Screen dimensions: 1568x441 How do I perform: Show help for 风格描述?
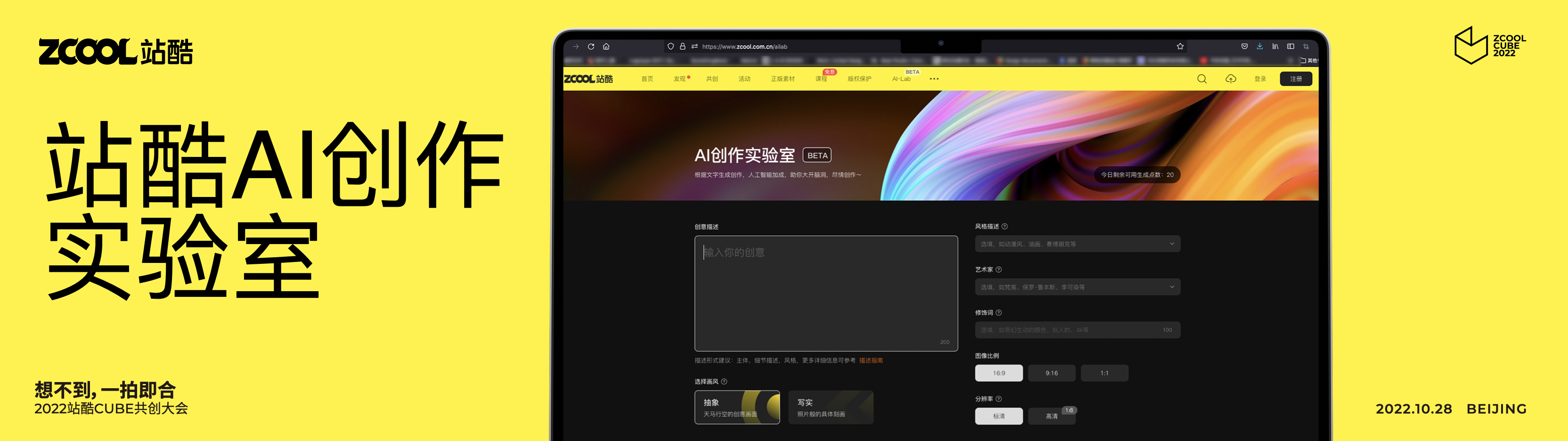[x=1005, y=227]
